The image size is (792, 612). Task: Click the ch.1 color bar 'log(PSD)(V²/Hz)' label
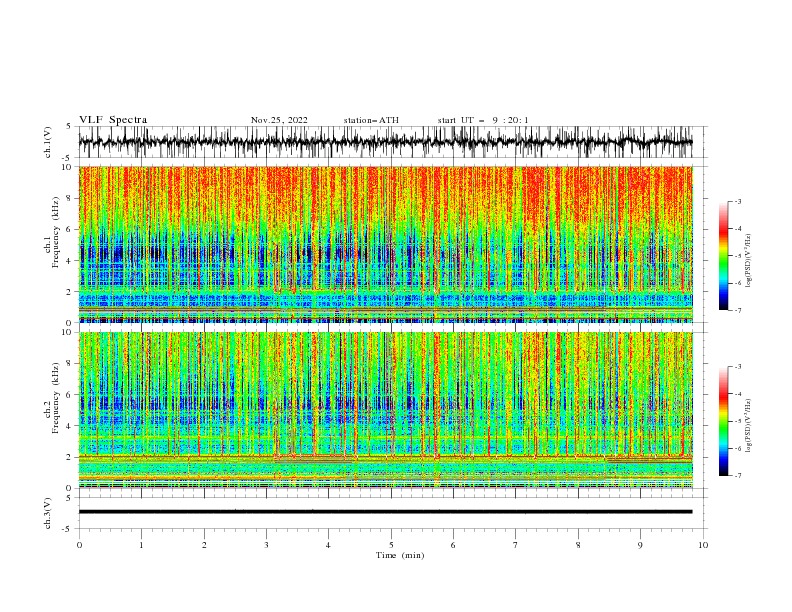pyautogui.click(x=748, y=261)
